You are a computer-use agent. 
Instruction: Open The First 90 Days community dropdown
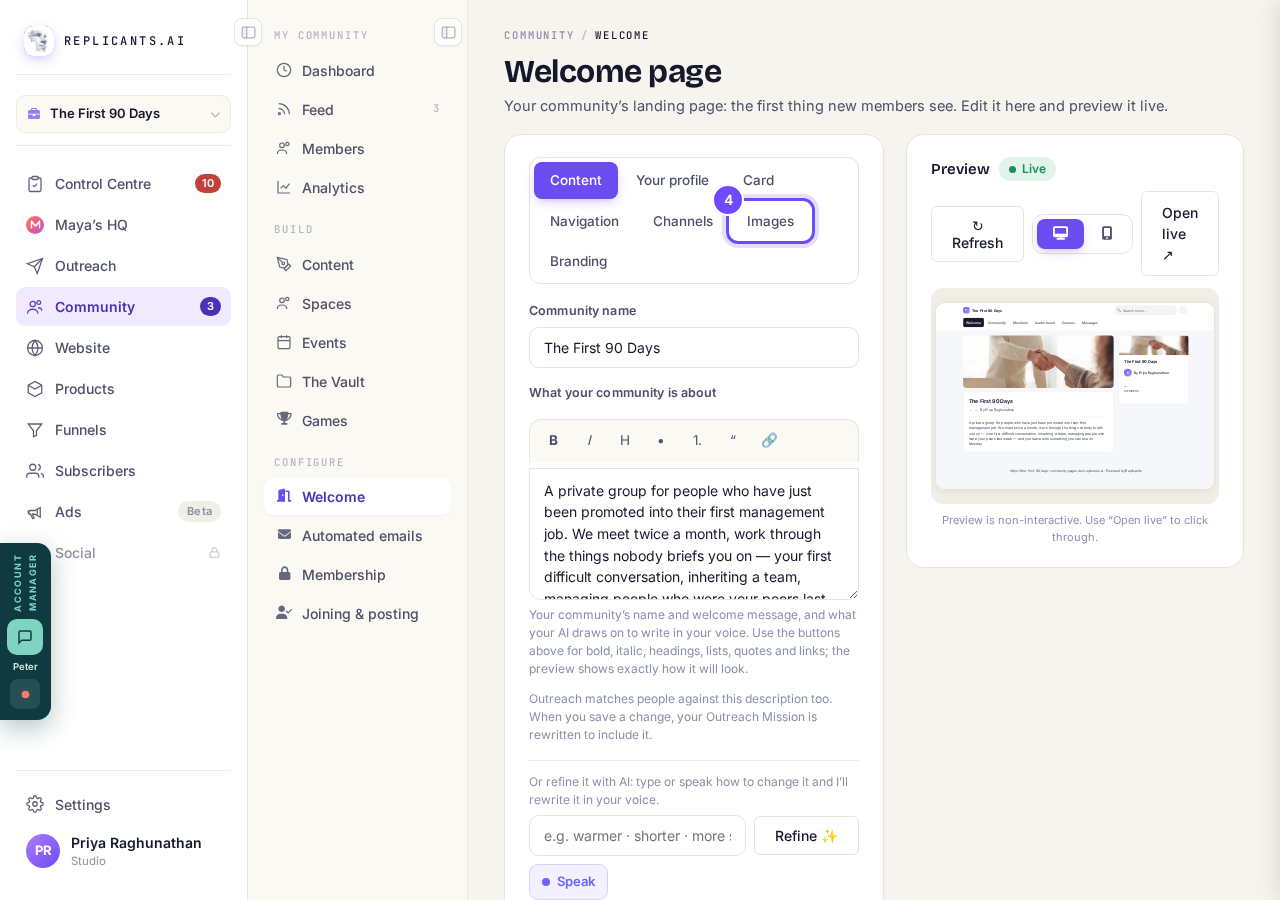point(123,114)
